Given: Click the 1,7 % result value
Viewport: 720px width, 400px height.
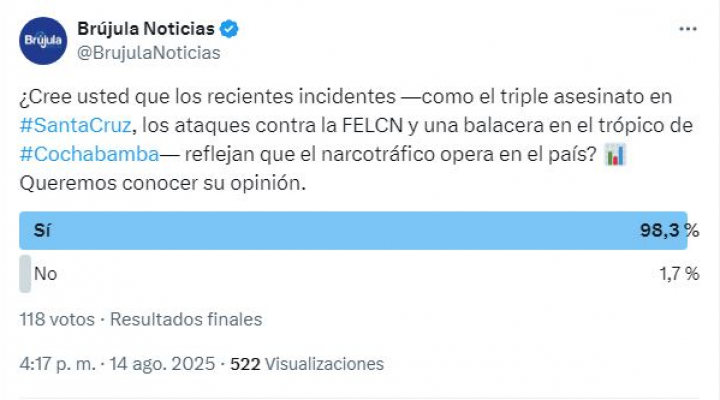Looking at the screenshot, I should (x=679, y=274).
